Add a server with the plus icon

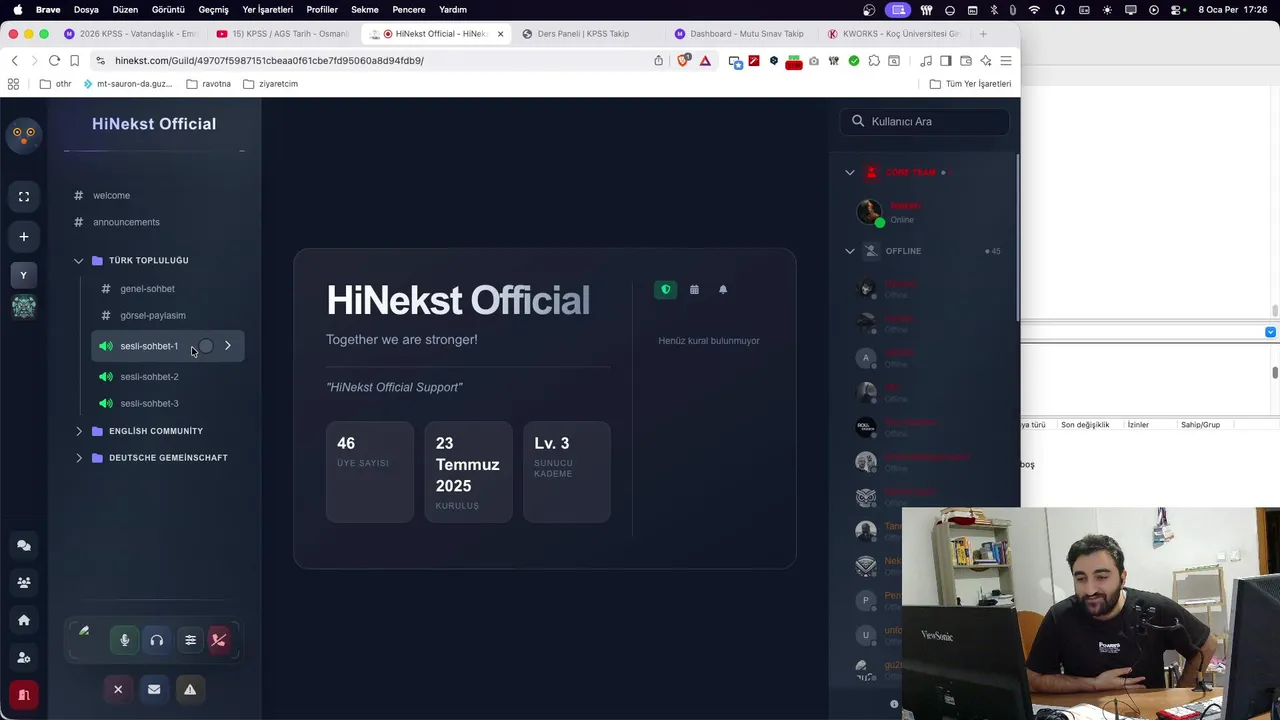(24, 237)
